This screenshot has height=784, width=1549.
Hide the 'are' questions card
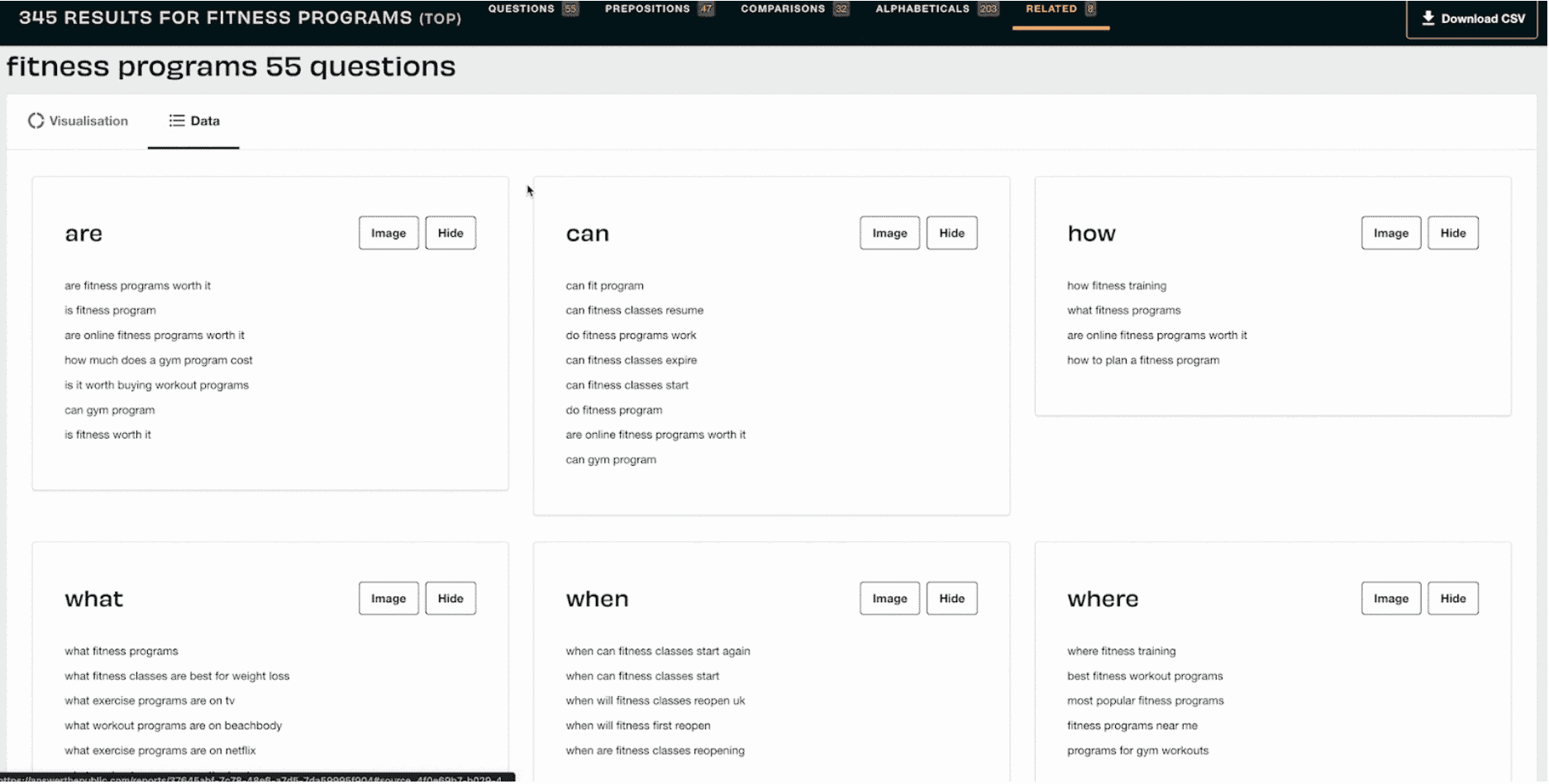point(450,234)
